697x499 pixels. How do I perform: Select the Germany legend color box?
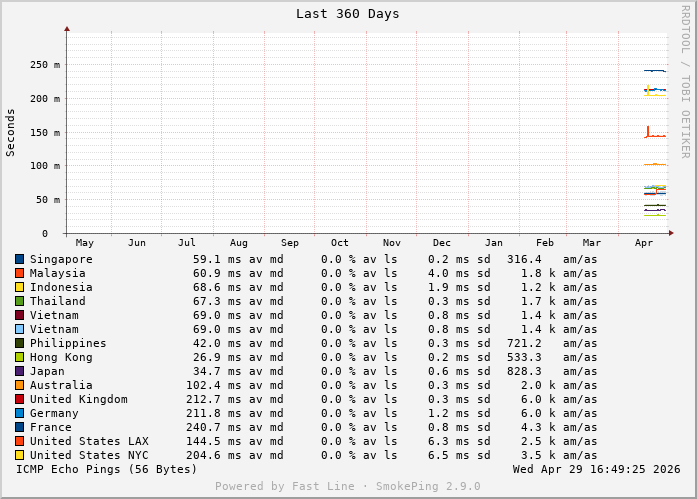tap(19, 413)
